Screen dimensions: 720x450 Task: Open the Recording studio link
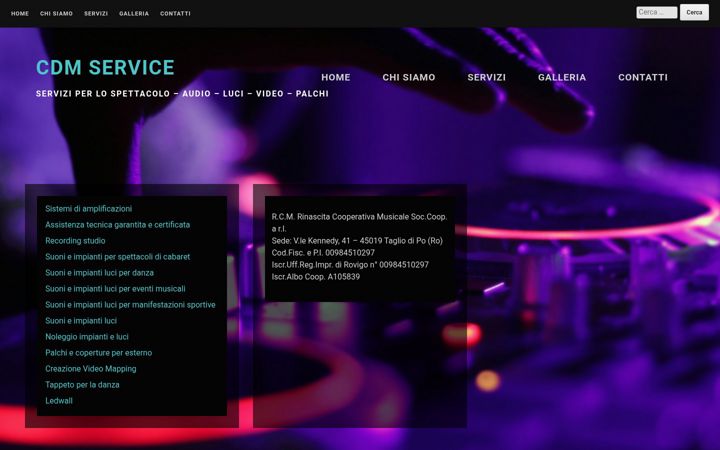point(75,241)
